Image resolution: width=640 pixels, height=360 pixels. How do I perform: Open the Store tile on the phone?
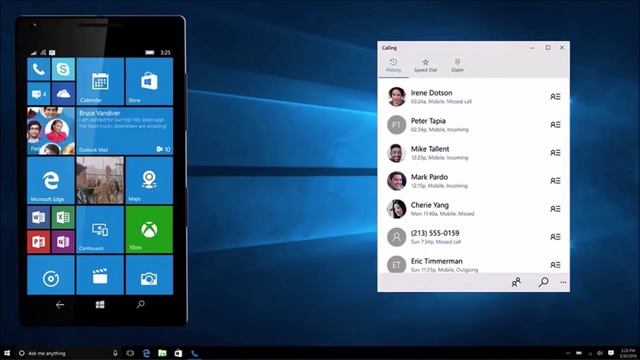click(x=149, y=81)
